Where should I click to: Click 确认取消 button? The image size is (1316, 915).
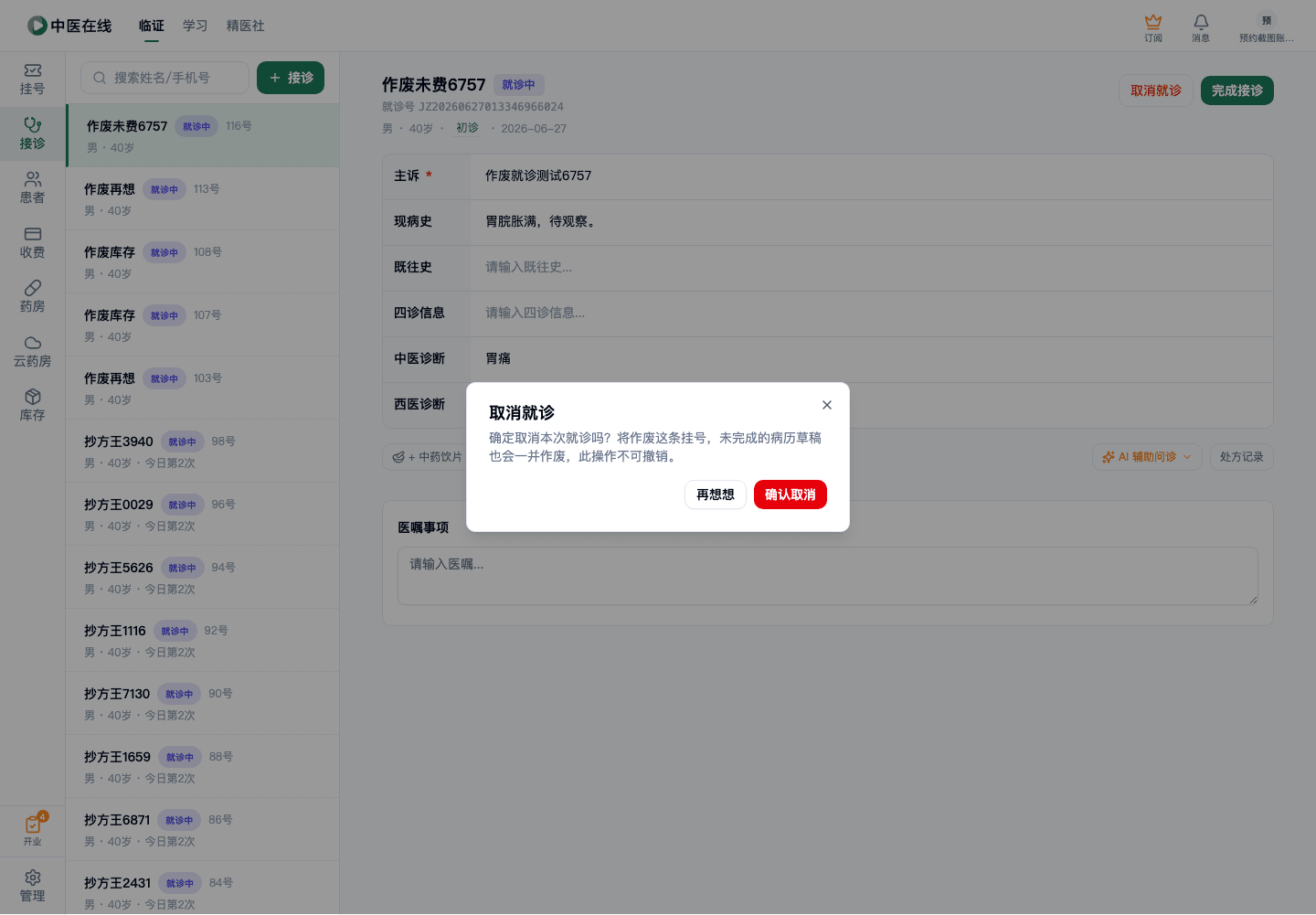tap(791, 495)
